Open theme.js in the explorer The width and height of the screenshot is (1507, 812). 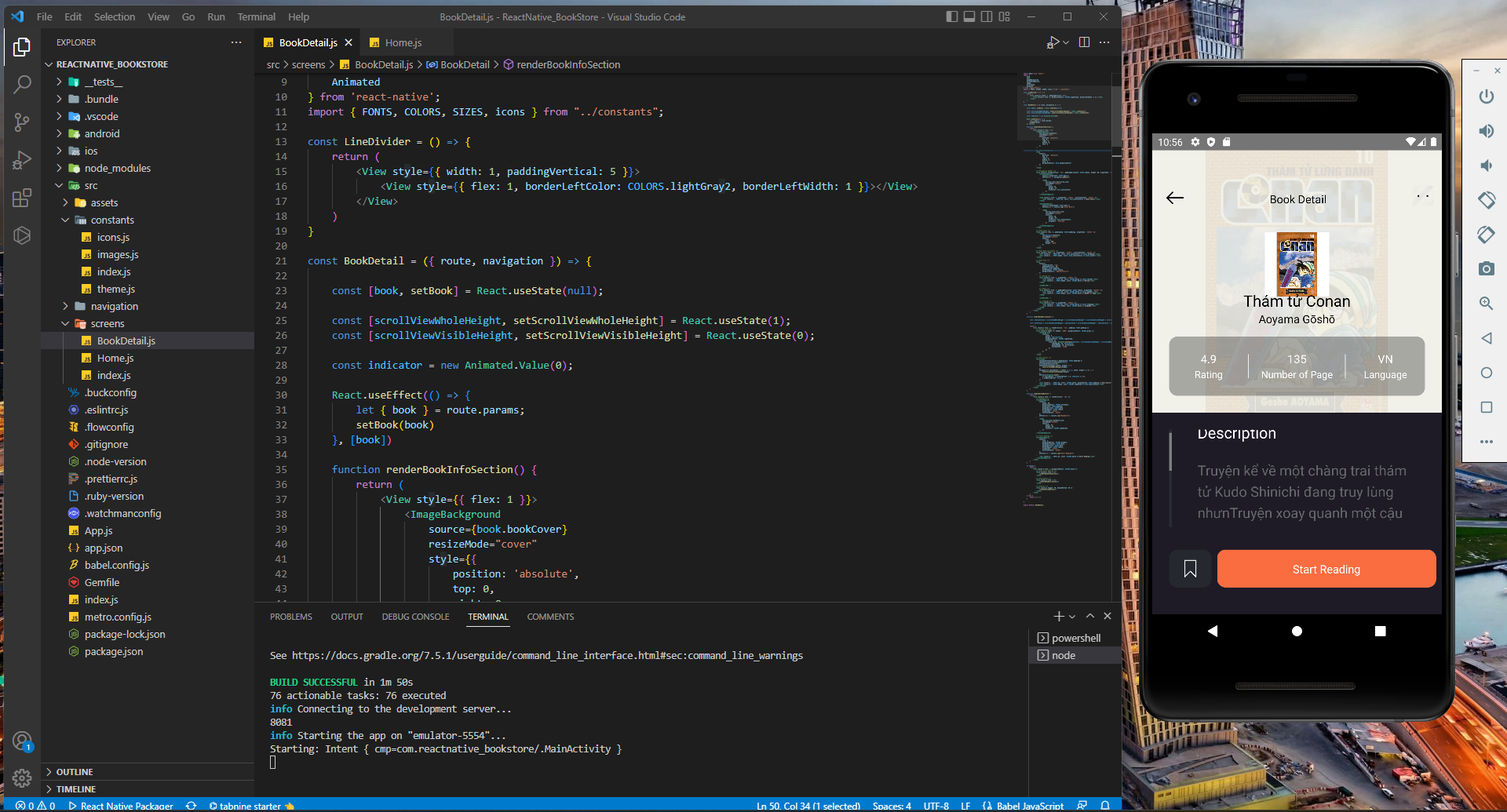point(115,289)
